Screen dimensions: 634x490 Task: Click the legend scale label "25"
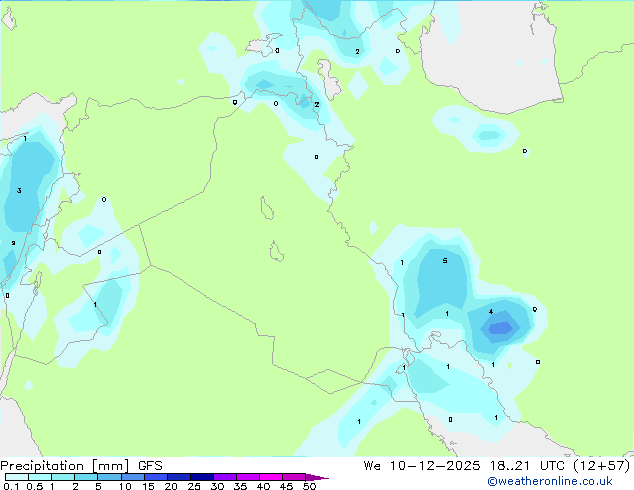pos(194,486)
